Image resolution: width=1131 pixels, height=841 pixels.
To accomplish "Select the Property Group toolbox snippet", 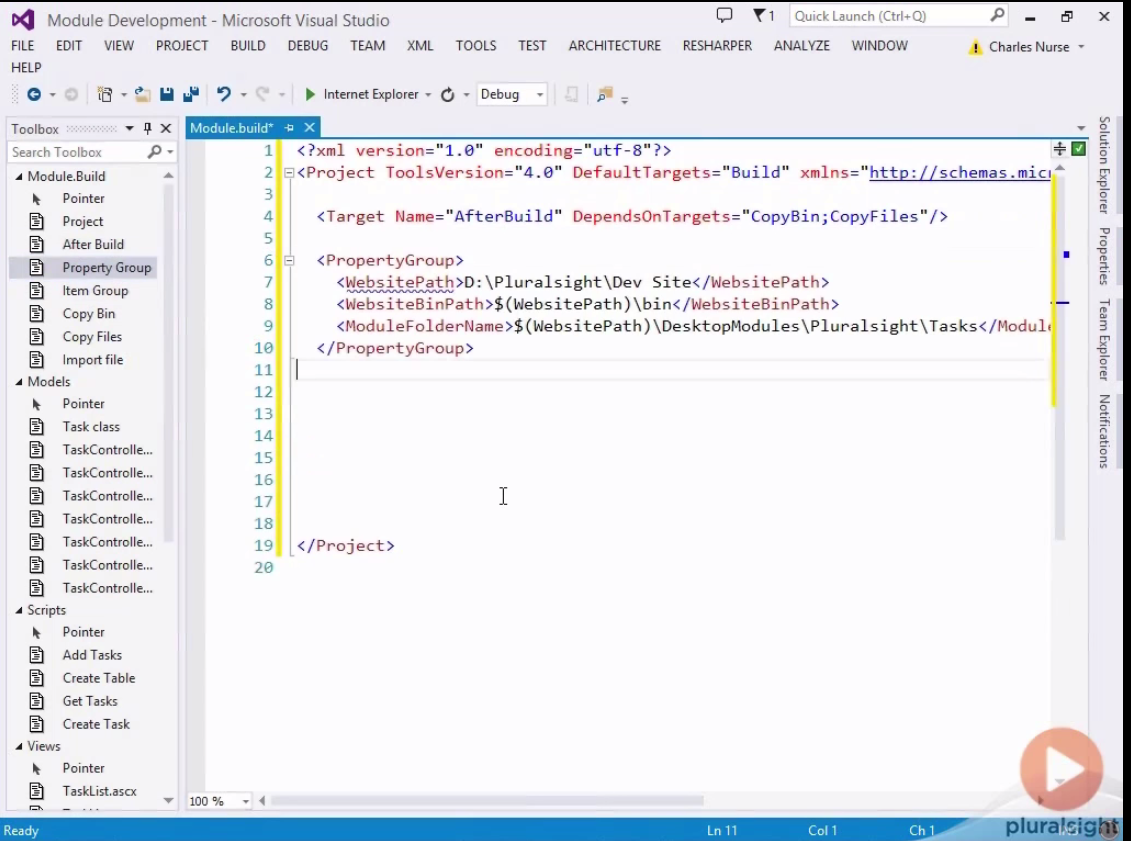I will tap(84, 268).
